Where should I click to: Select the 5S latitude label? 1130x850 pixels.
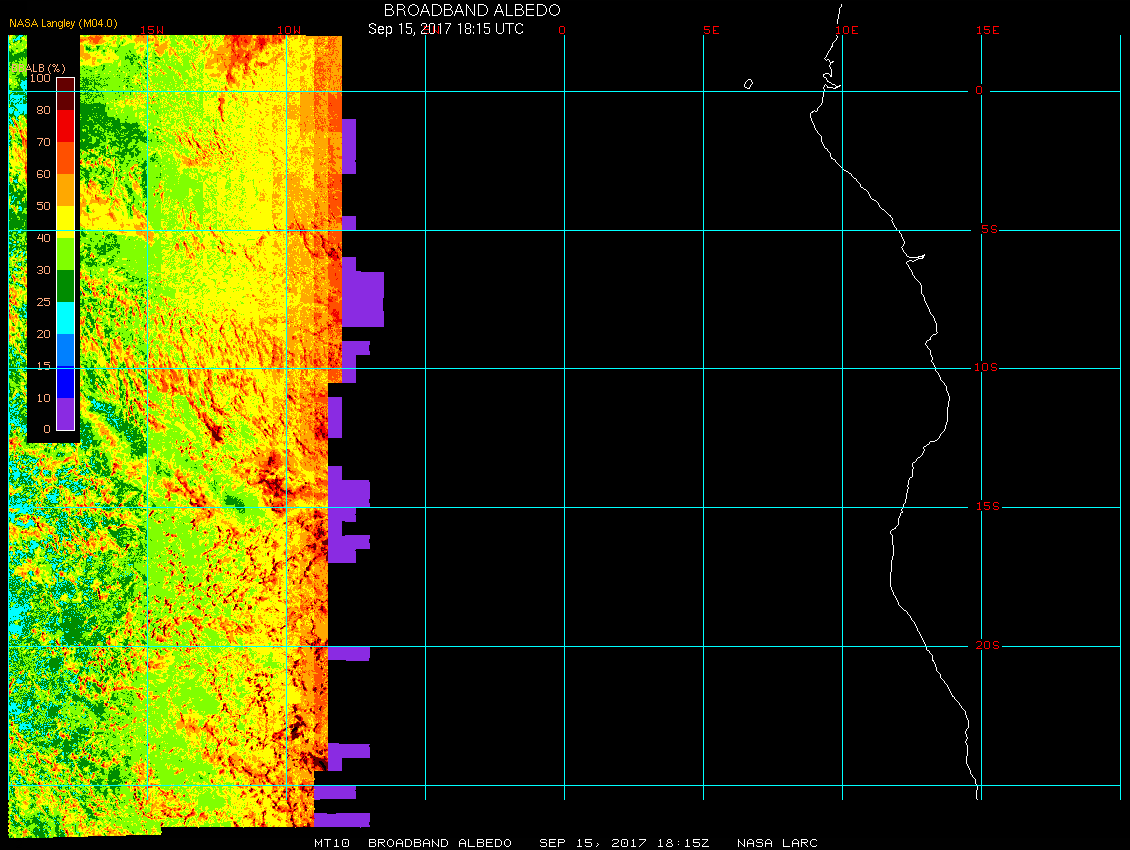(987, 230)
